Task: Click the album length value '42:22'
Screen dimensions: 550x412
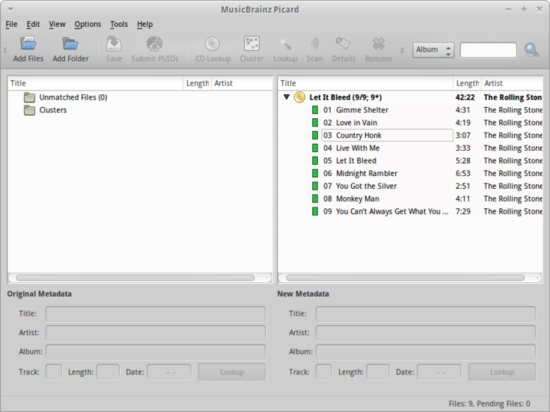Action: pyautogui.click(x=465, y=97)
